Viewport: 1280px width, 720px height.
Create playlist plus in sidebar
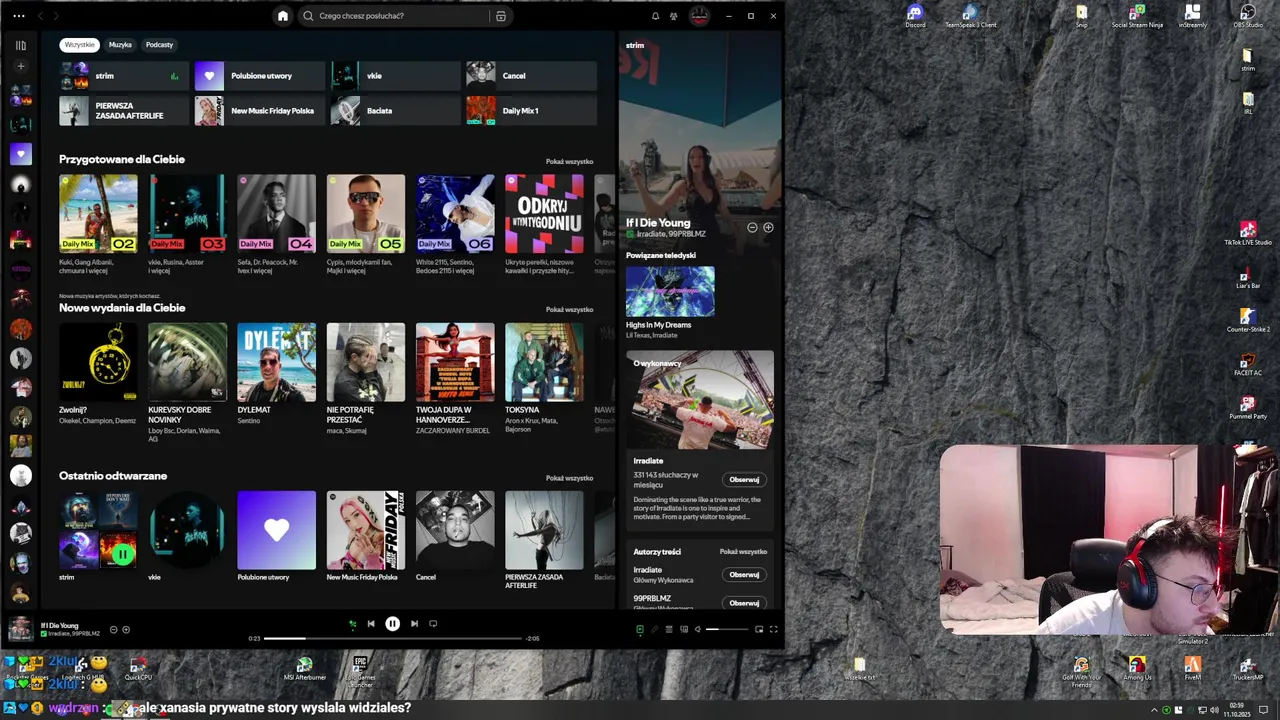20,66
